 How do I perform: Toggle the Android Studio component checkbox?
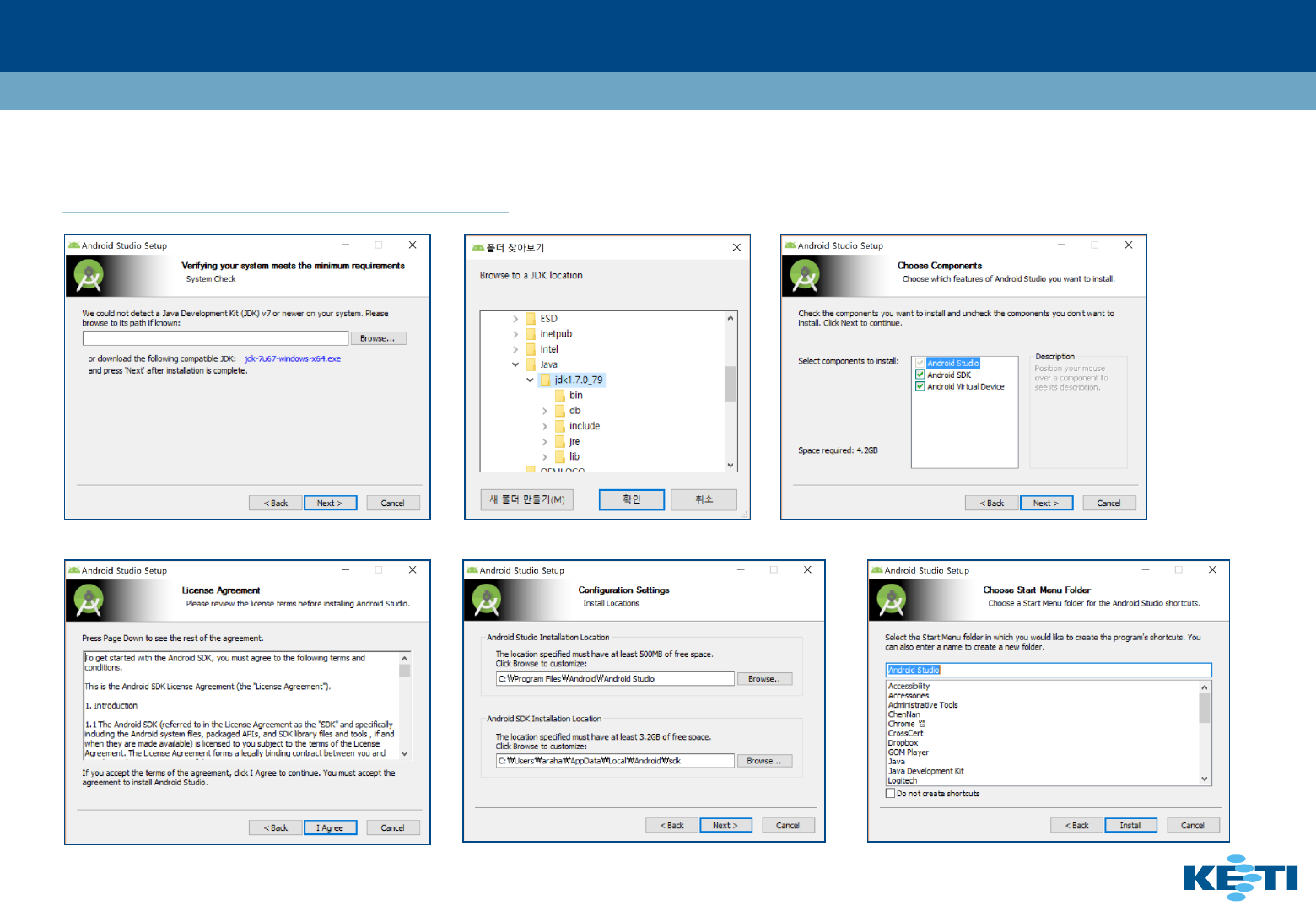[920, 364]
